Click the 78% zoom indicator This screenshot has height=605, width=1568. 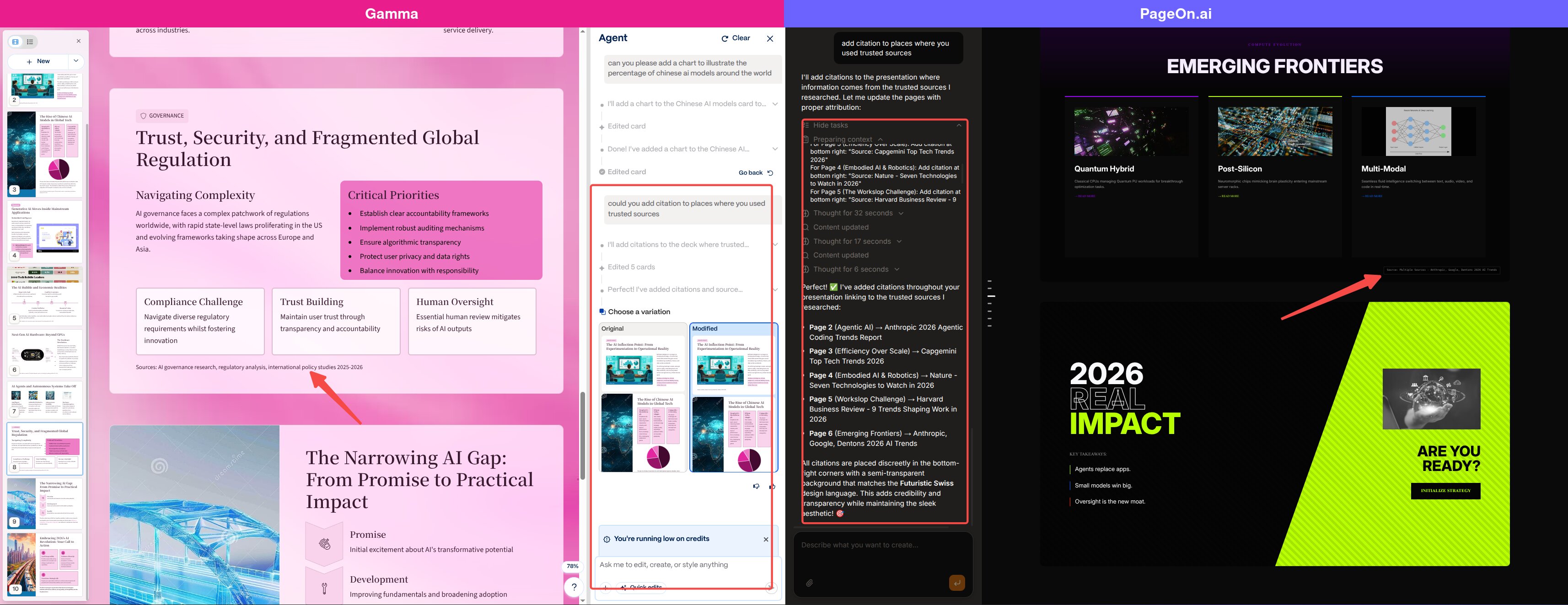(x=572, y=566)
